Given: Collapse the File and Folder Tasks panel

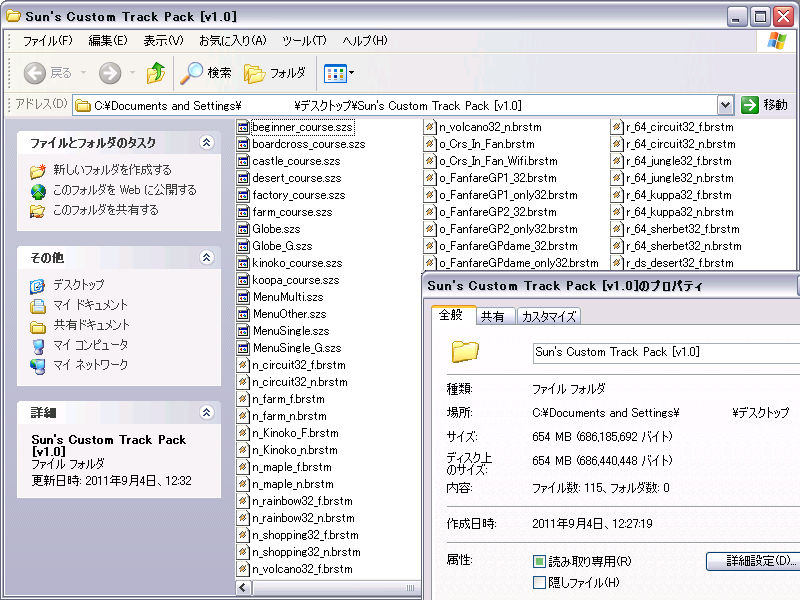Looking at the screenshot, I should 206,142.
